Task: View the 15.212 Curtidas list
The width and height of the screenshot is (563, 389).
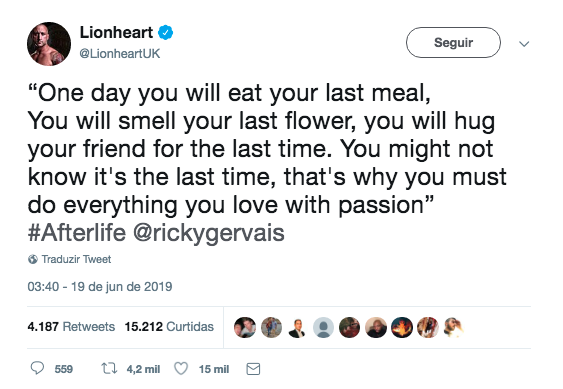Action: 169,327
